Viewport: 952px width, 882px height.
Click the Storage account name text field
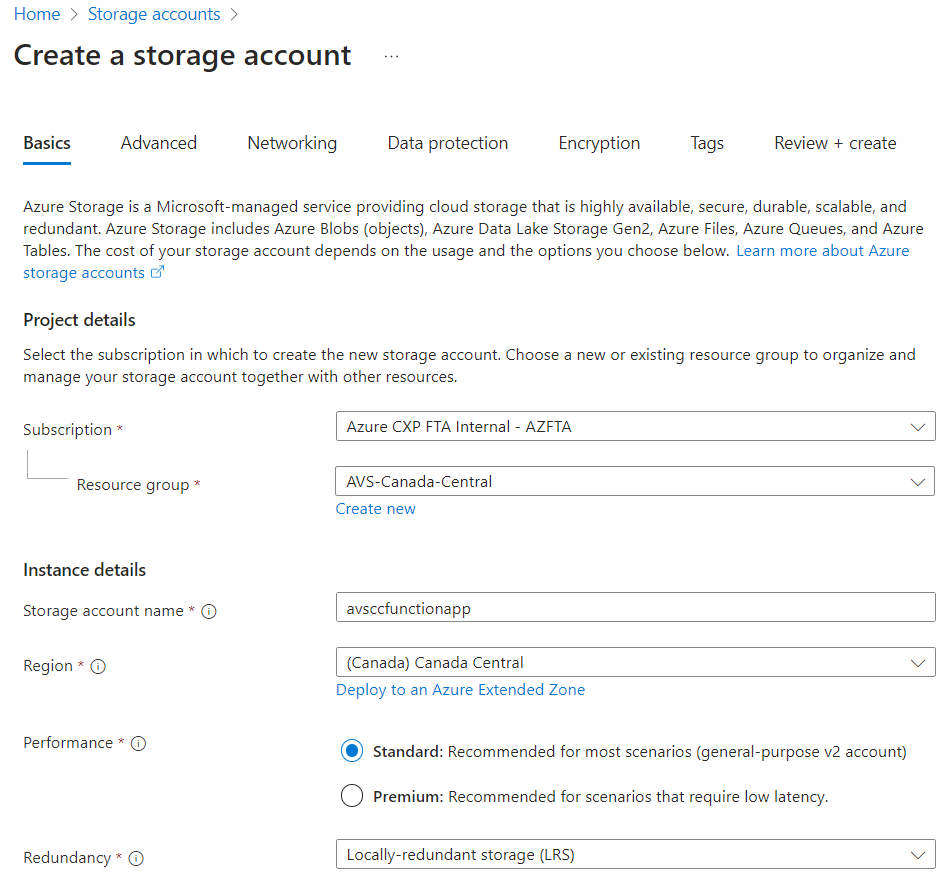635,608
